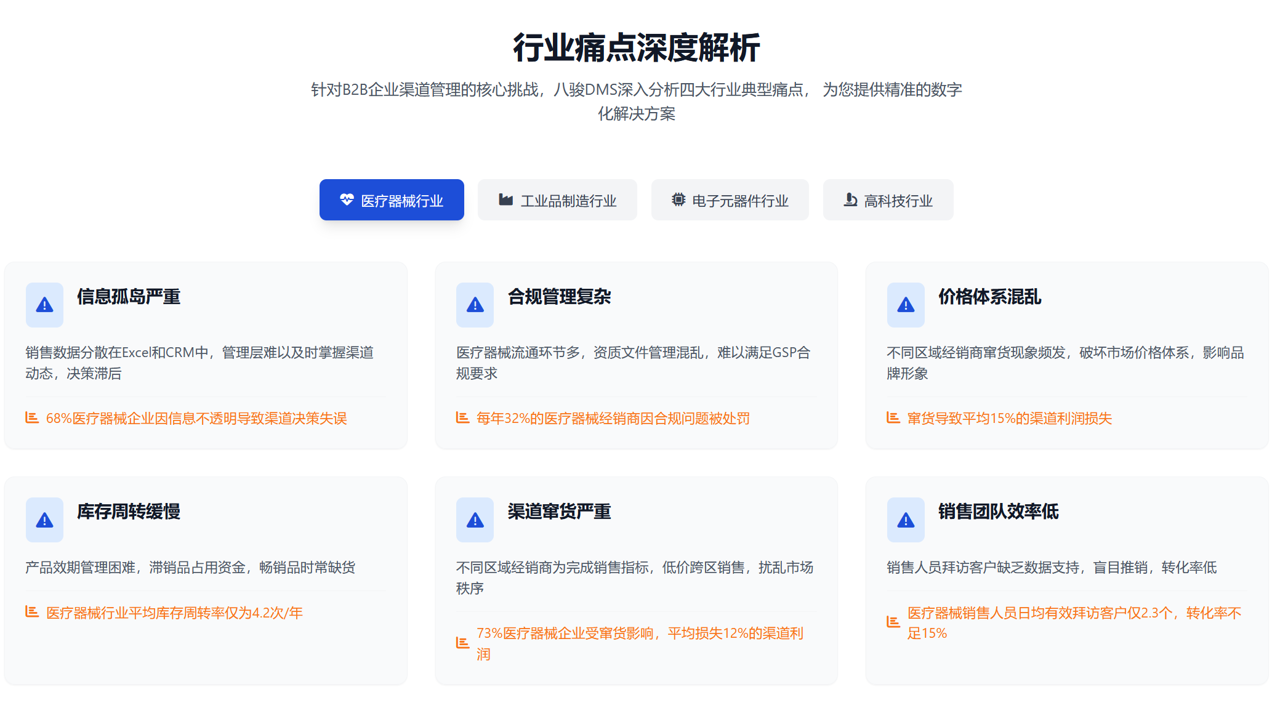Click the warning icon on 合规管理复杂 card
This screenshot has height=708, width=1280.
coord(474,304)
